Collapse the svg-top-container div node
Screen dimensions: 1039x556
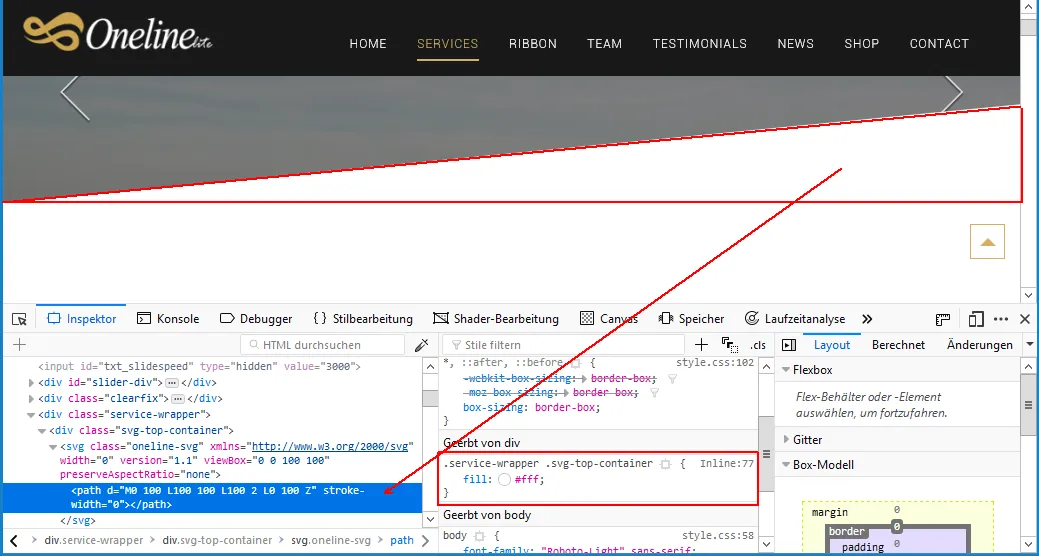[x=42, y=431]
